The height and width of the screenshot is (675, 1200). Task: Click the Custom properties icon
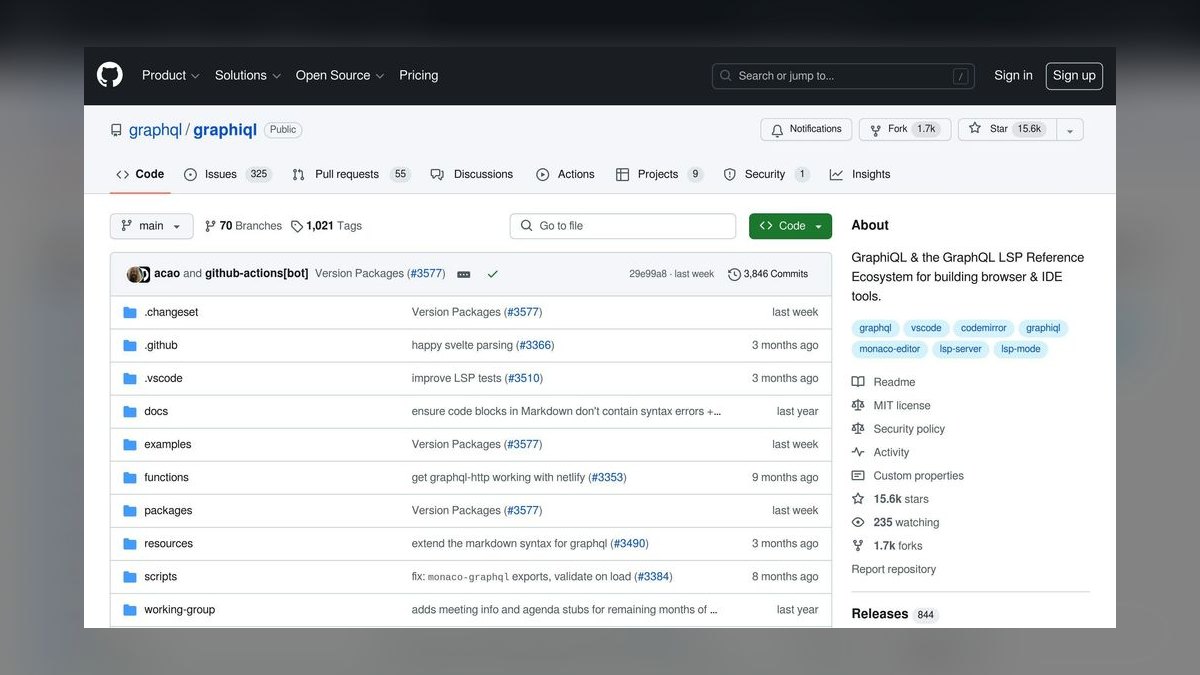pos(858,475)
